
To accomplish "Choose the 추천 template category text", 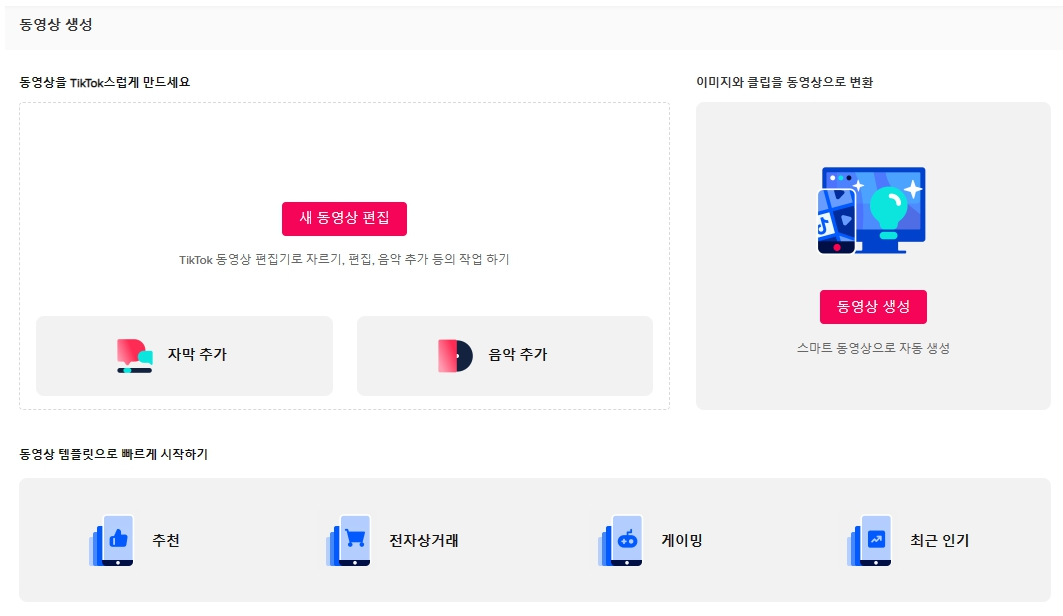I will tap(166, 540).
